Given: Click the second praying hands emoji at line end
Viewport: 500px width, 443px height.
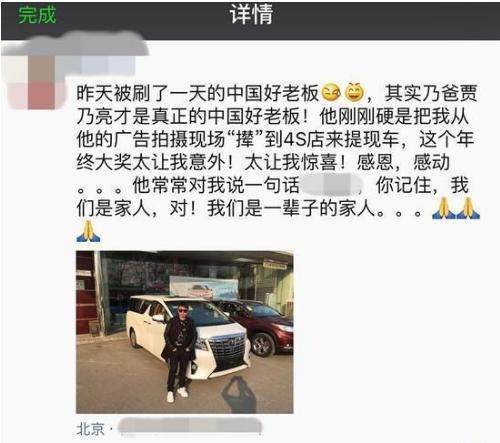Looking at the screenshot, I should tap(468, 208).
